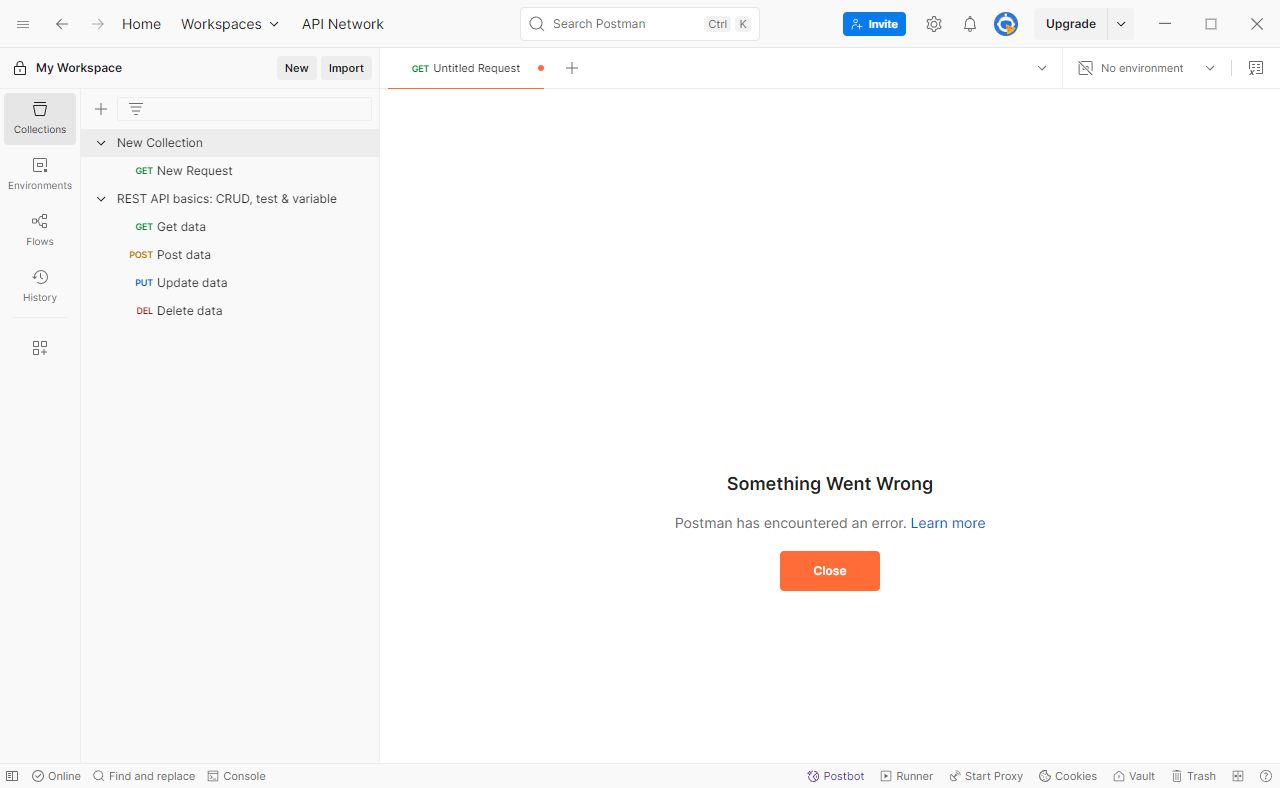Go forward with the right arrow
The height and width of the screenshot is (788, 1280).
[98, 24]
